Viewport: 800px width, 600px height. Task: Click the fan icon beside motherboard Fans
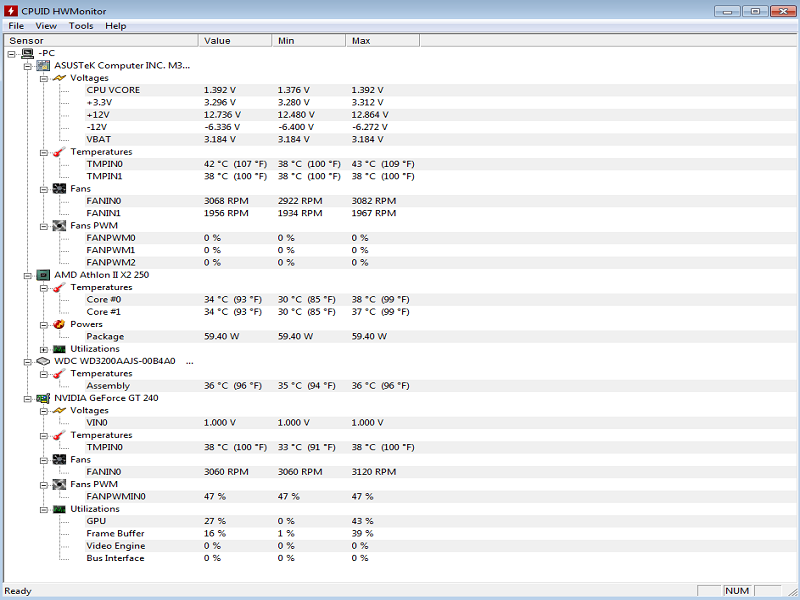(59, 189)
